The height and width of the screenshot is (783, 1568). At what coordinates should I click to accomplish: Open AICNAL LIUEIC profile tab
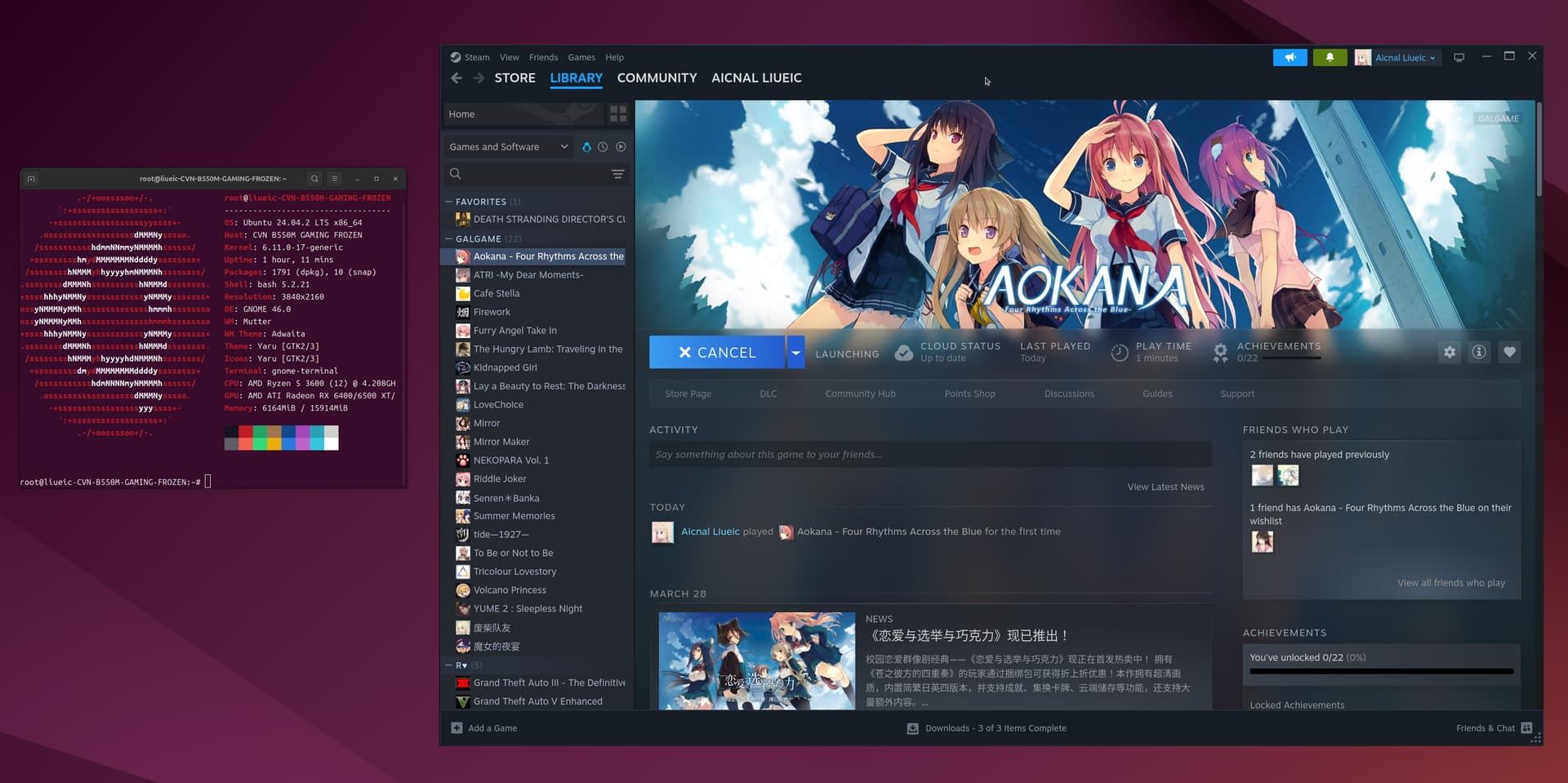pos(756,78)
